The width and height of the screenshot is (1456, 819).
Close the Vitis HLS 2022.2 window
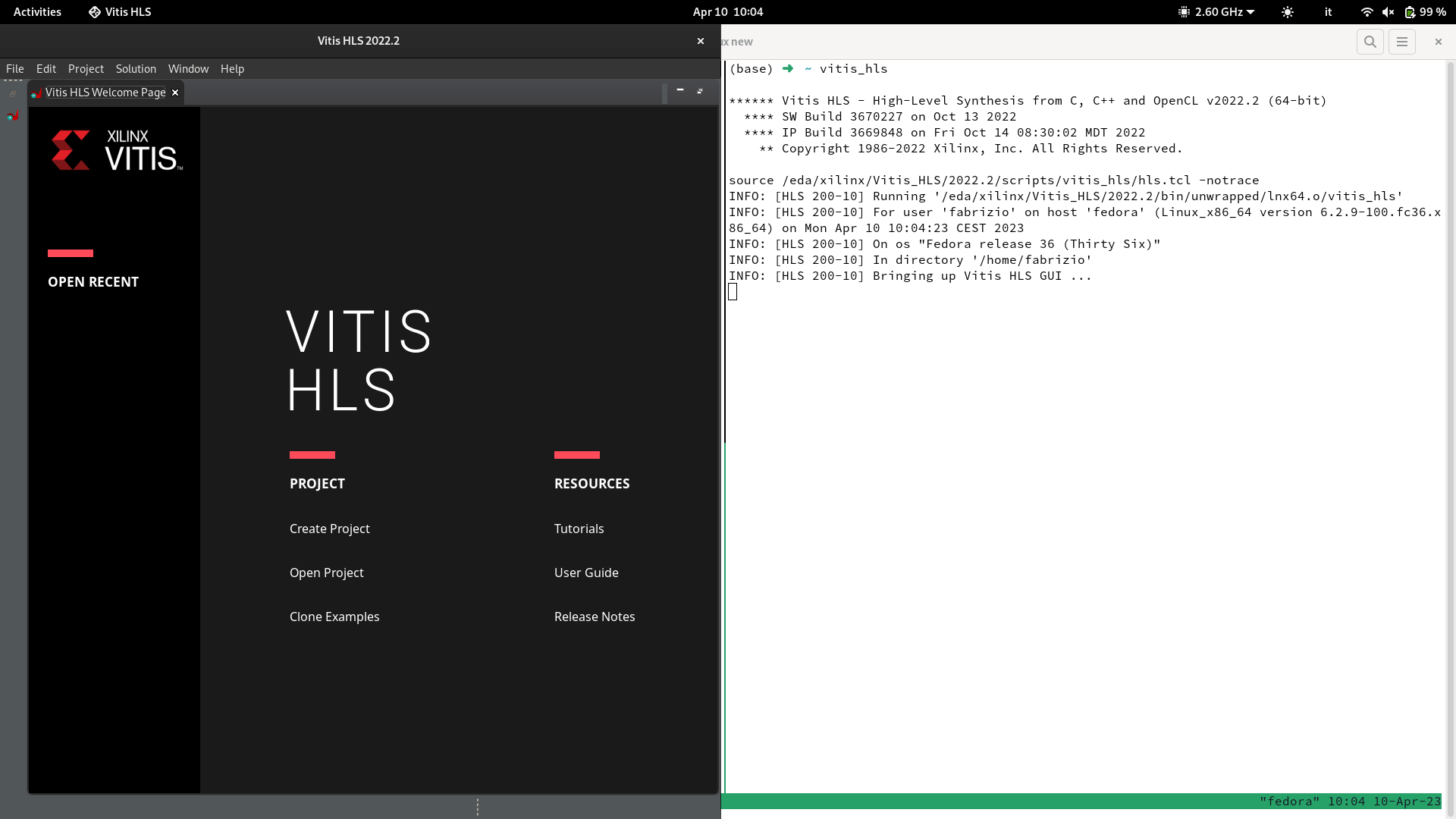(701, 41)
